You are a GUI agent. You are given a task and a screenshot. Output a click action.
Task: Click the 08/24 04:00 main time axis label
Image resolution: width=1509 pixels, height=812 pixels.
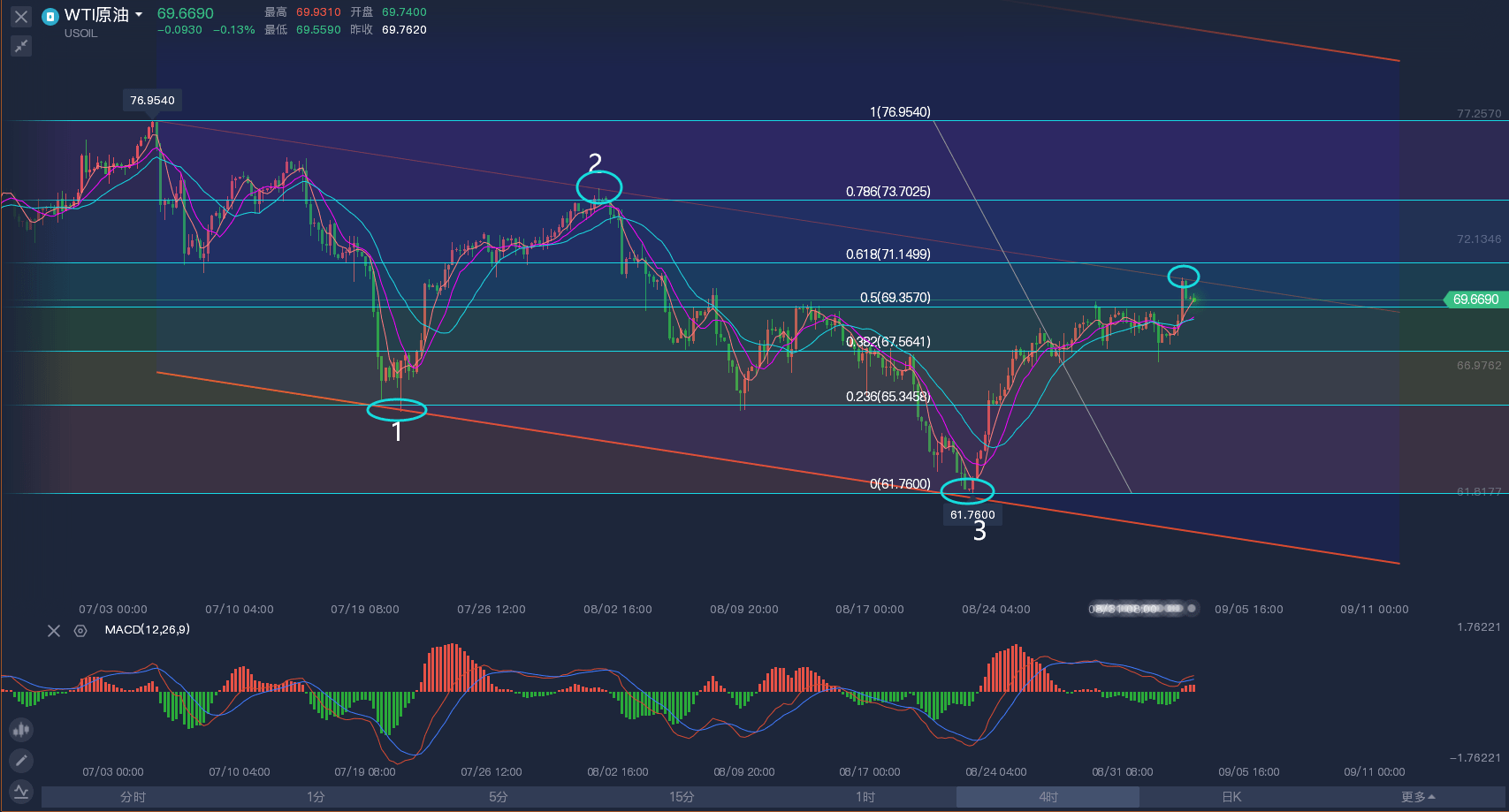point(996,610)
